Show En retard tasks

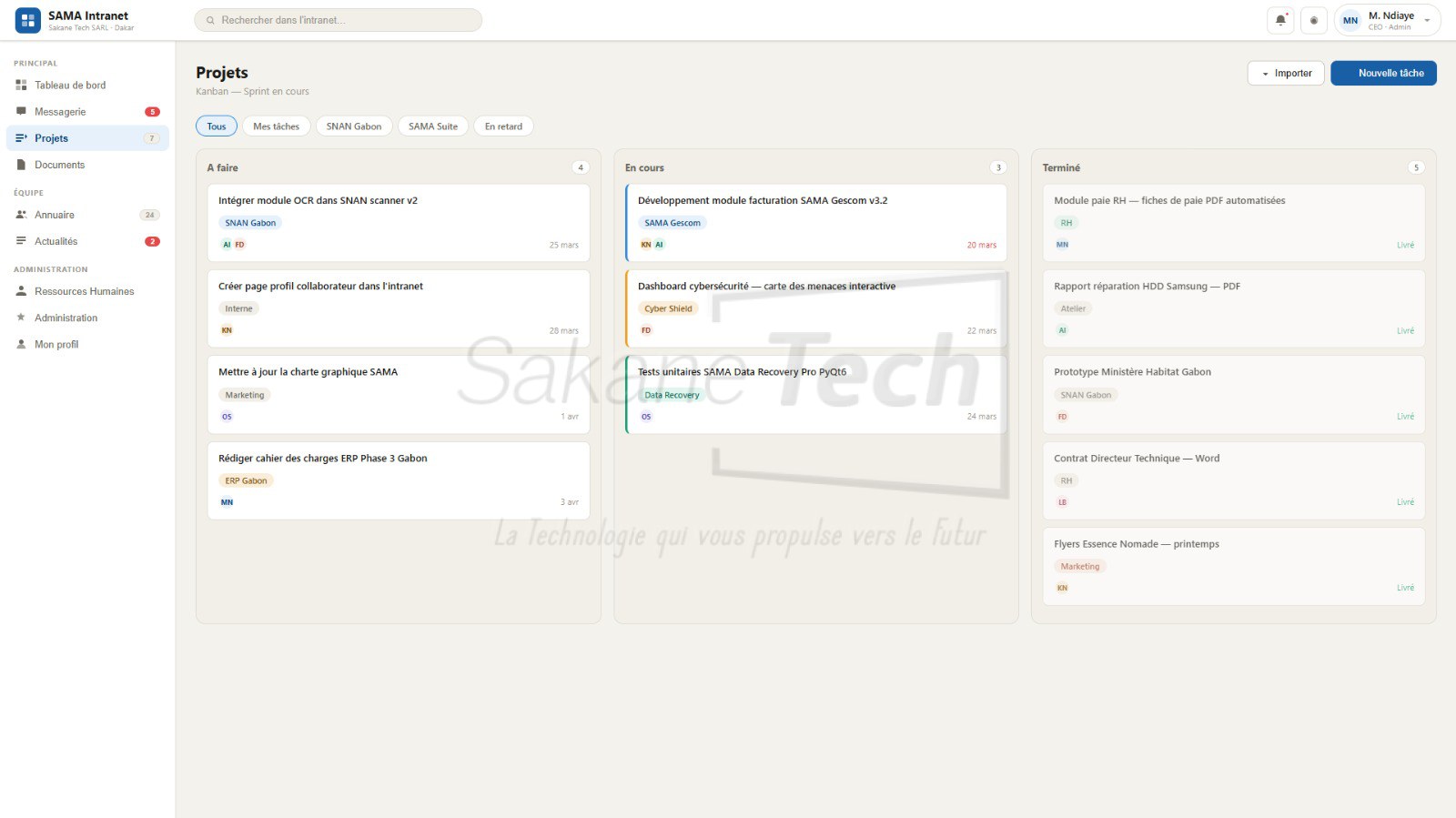point(503,126)
